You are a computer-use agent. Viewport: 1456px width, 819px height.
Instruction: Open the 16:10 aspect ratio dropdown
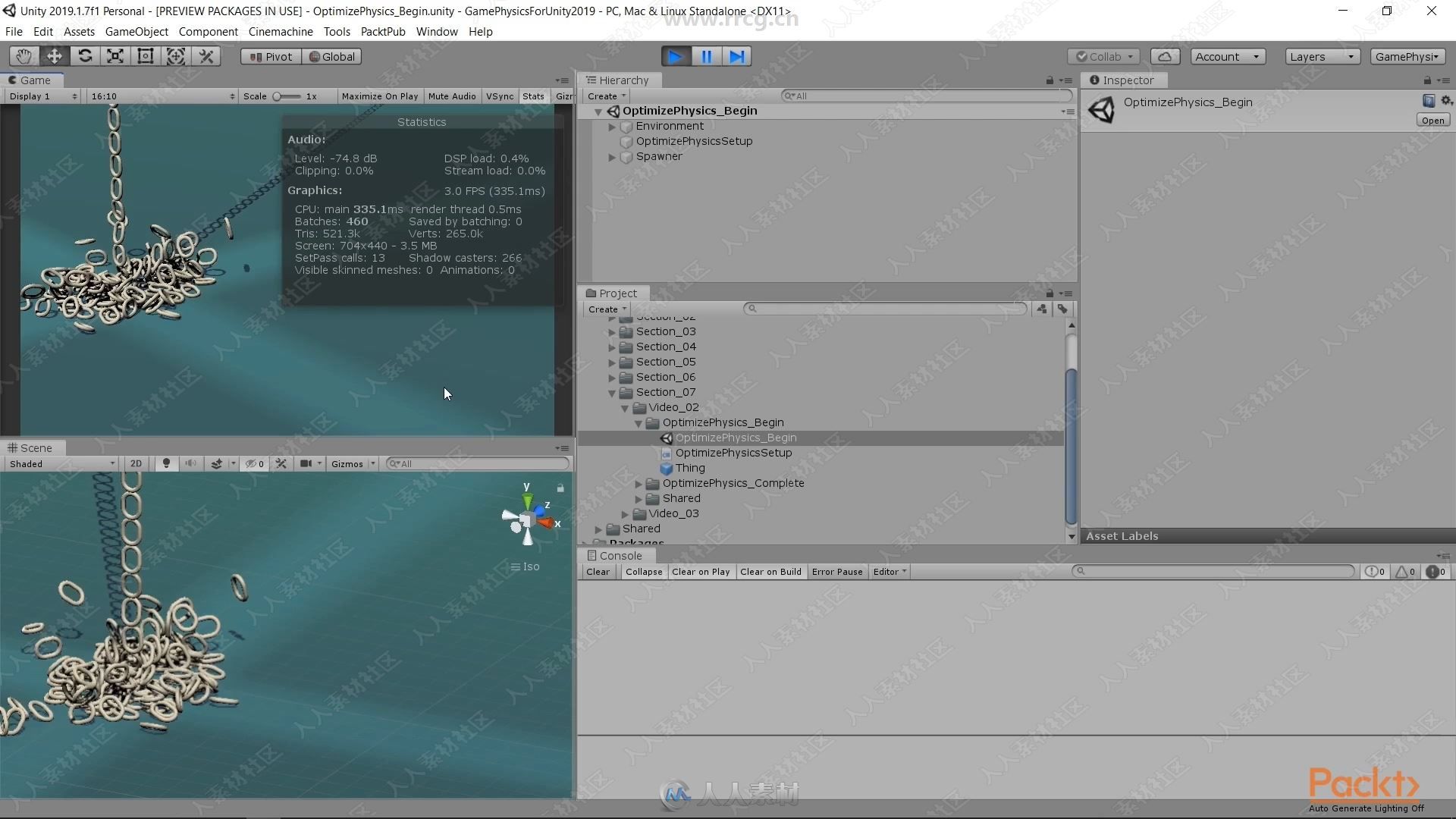point(162,96)
